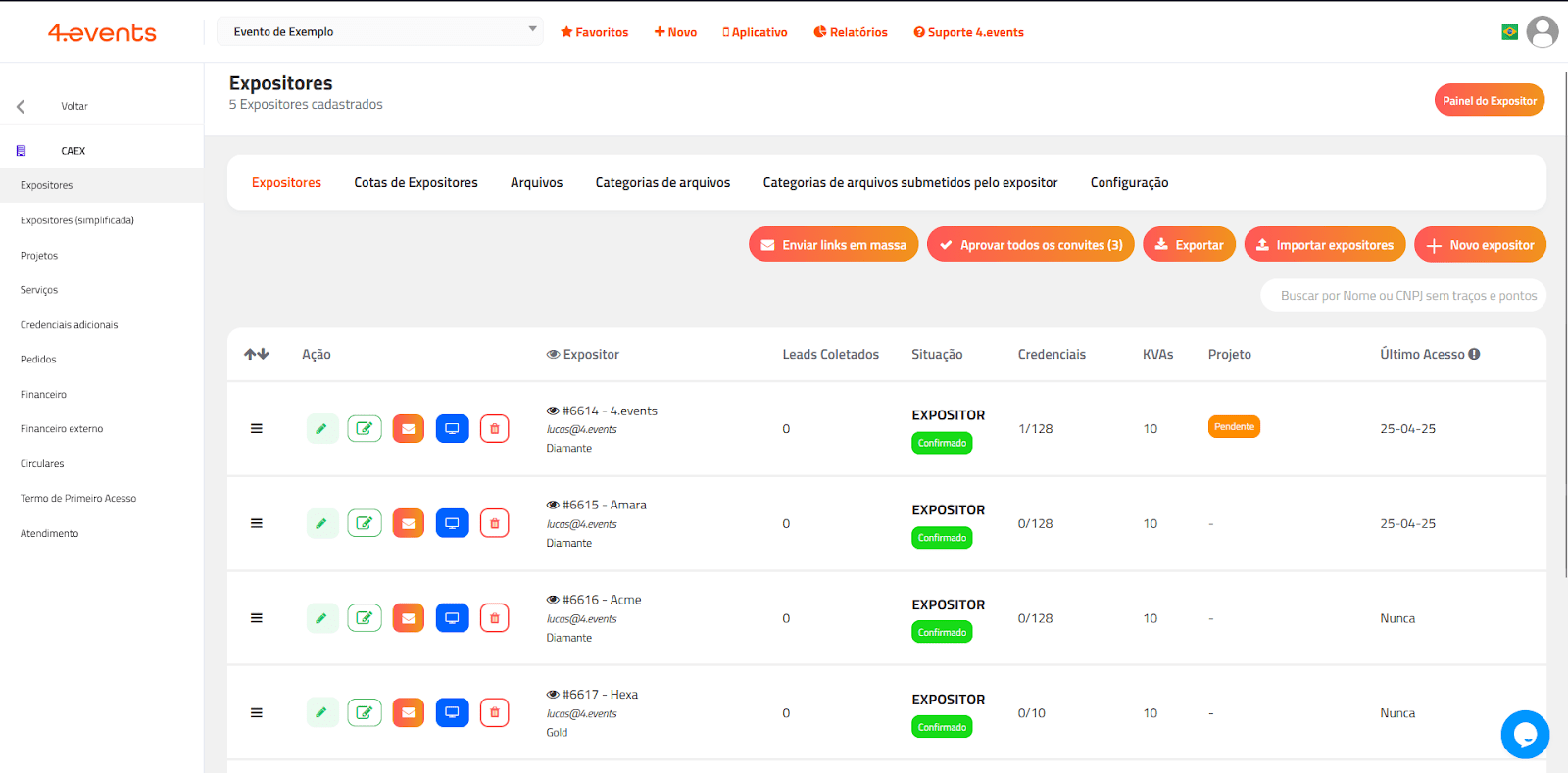Open the user profile avatar
The width and height of the screenshot is (1568, 773).
coord(1542,32)
